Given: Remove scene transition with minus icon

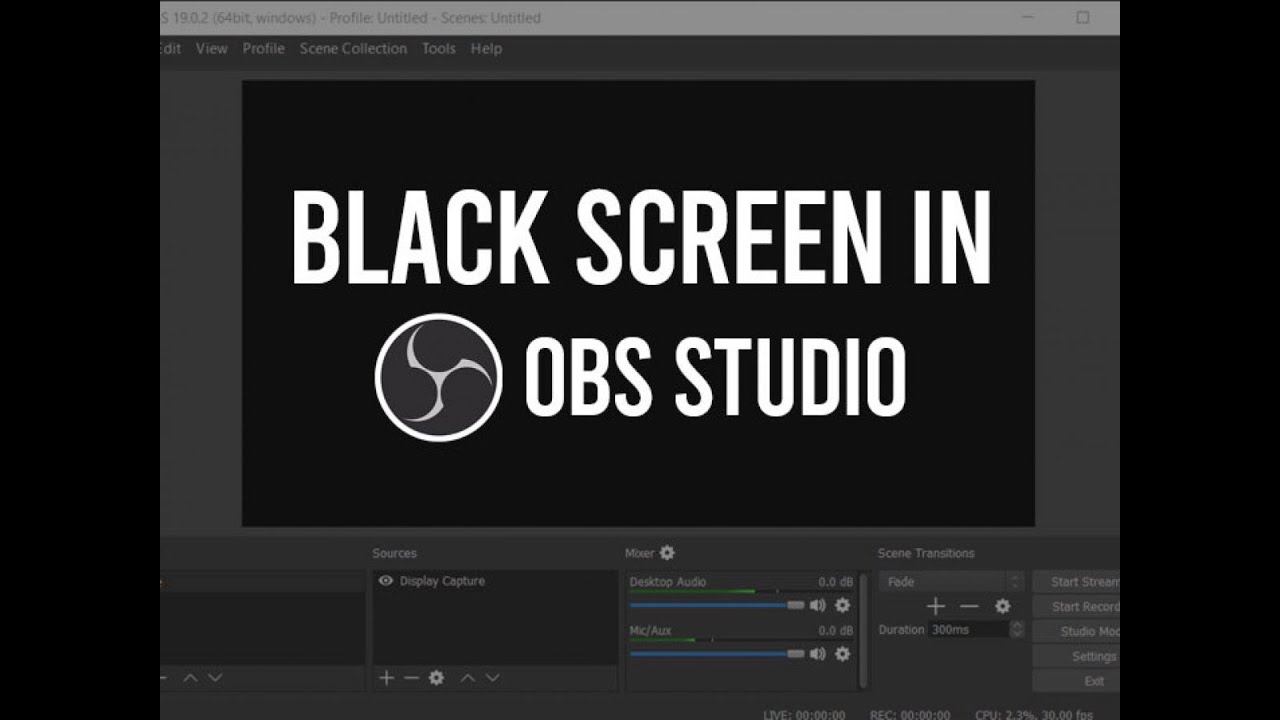Looking at the screenshot, I should point(969,606).
